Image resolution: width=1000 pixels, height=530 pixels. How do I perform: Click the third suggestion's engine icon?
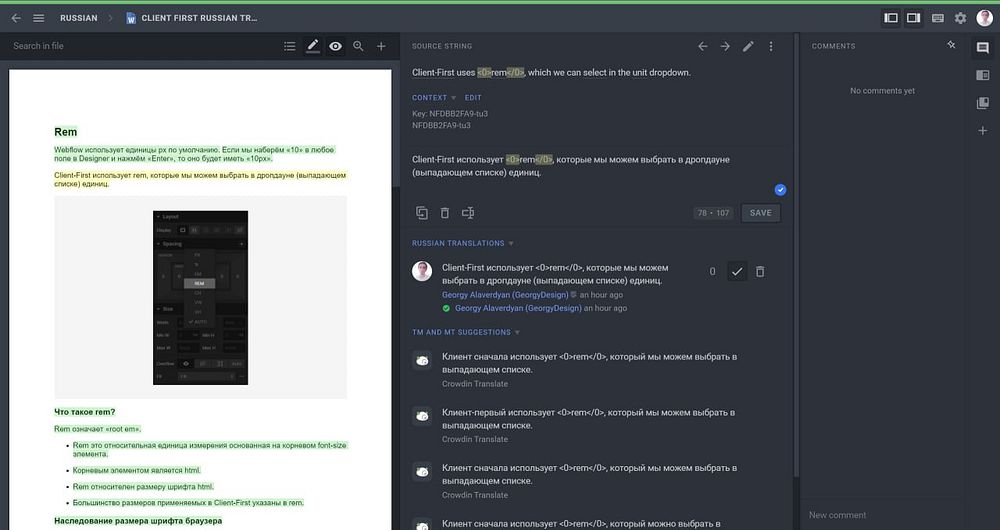tap(422, 472)
